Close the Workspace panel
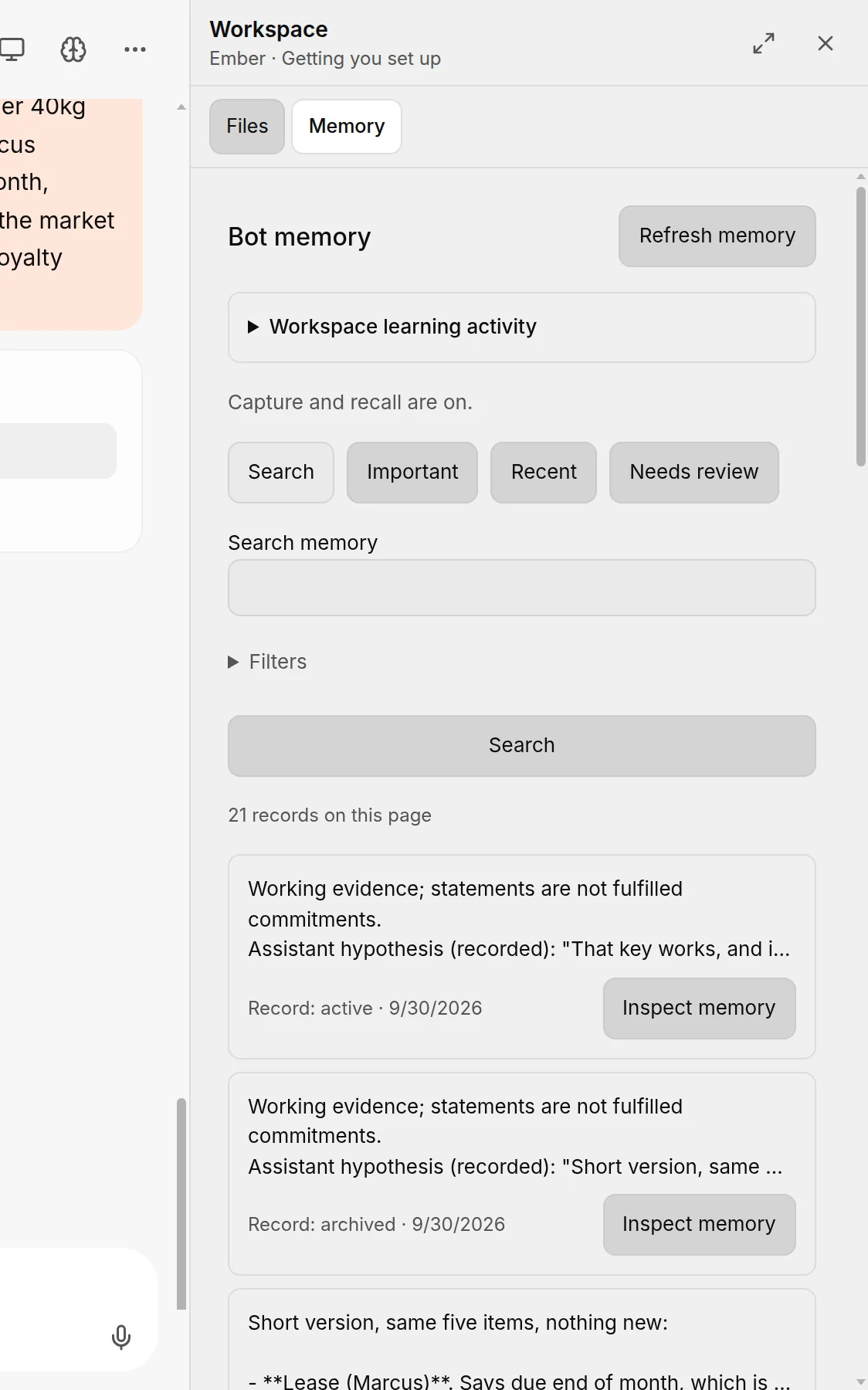The height and width of the screenshot is (1390, 868). coord(826,43)
